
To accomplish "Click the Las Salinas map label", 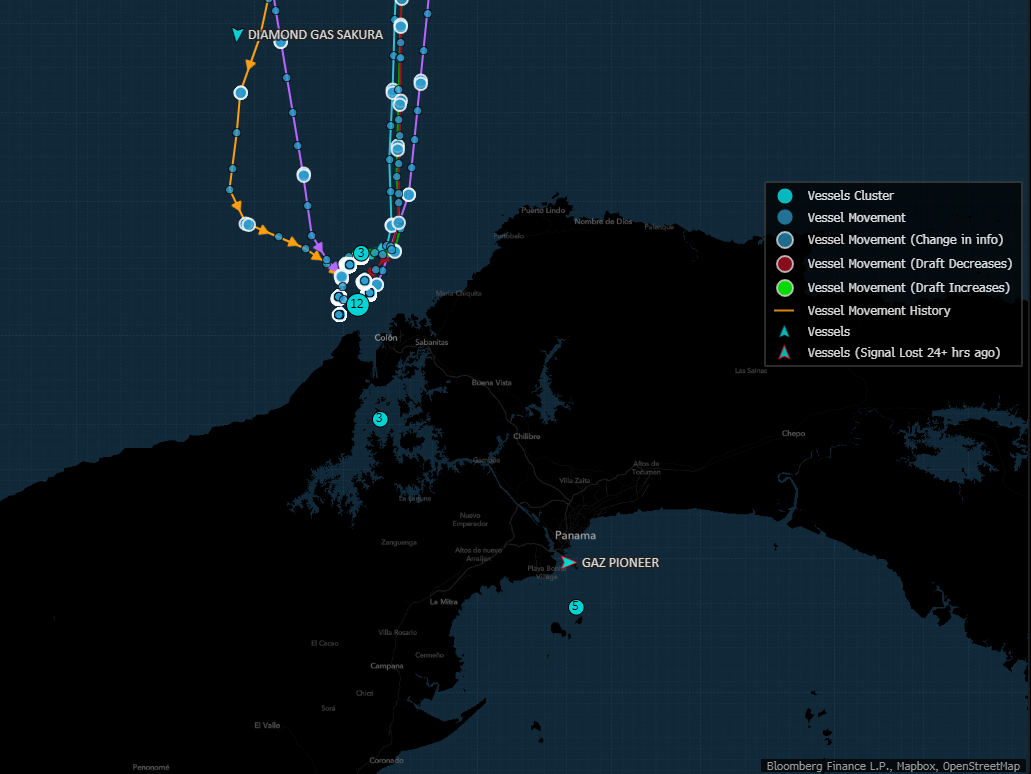I will pos(751,370).
